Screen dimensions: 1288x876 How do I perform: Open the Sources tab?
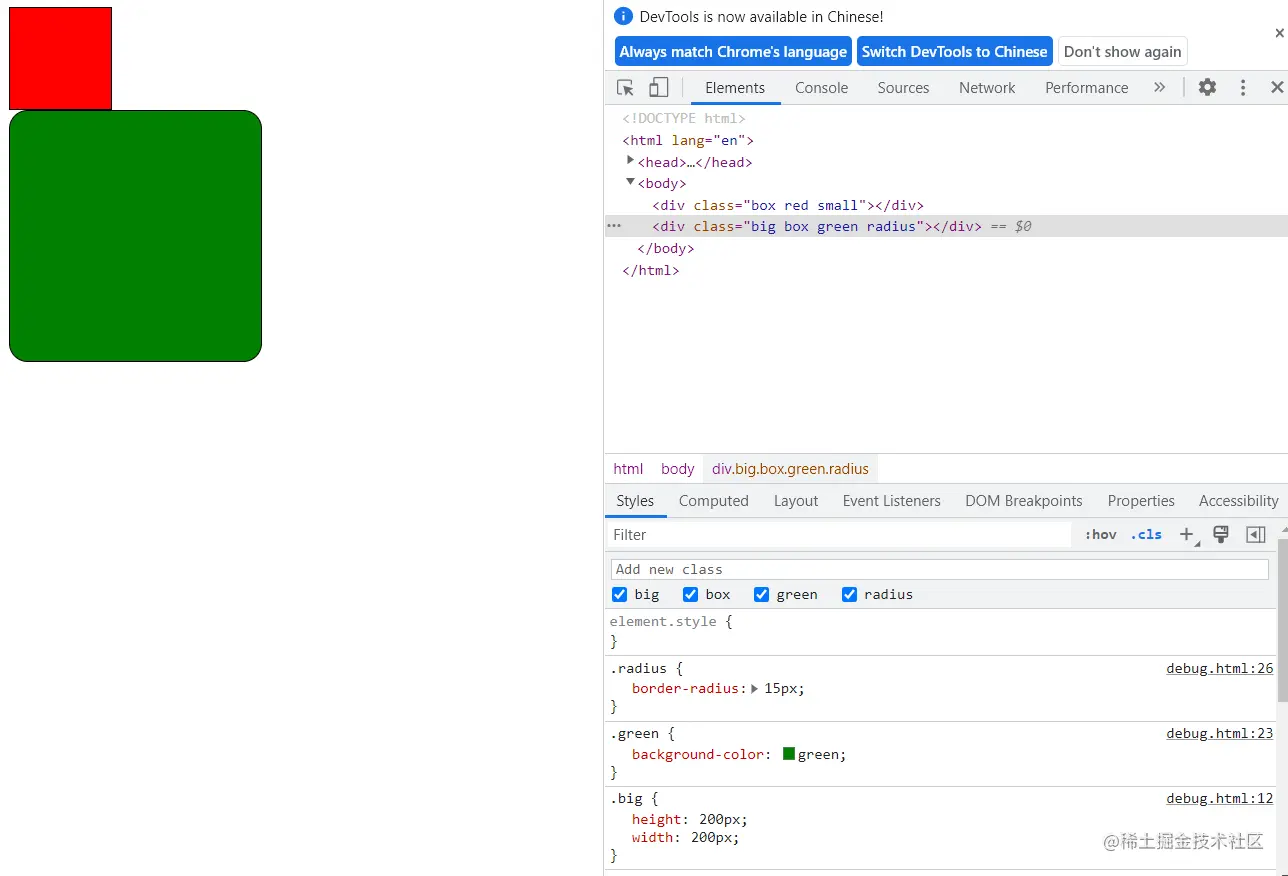click(x=904, y=88)
